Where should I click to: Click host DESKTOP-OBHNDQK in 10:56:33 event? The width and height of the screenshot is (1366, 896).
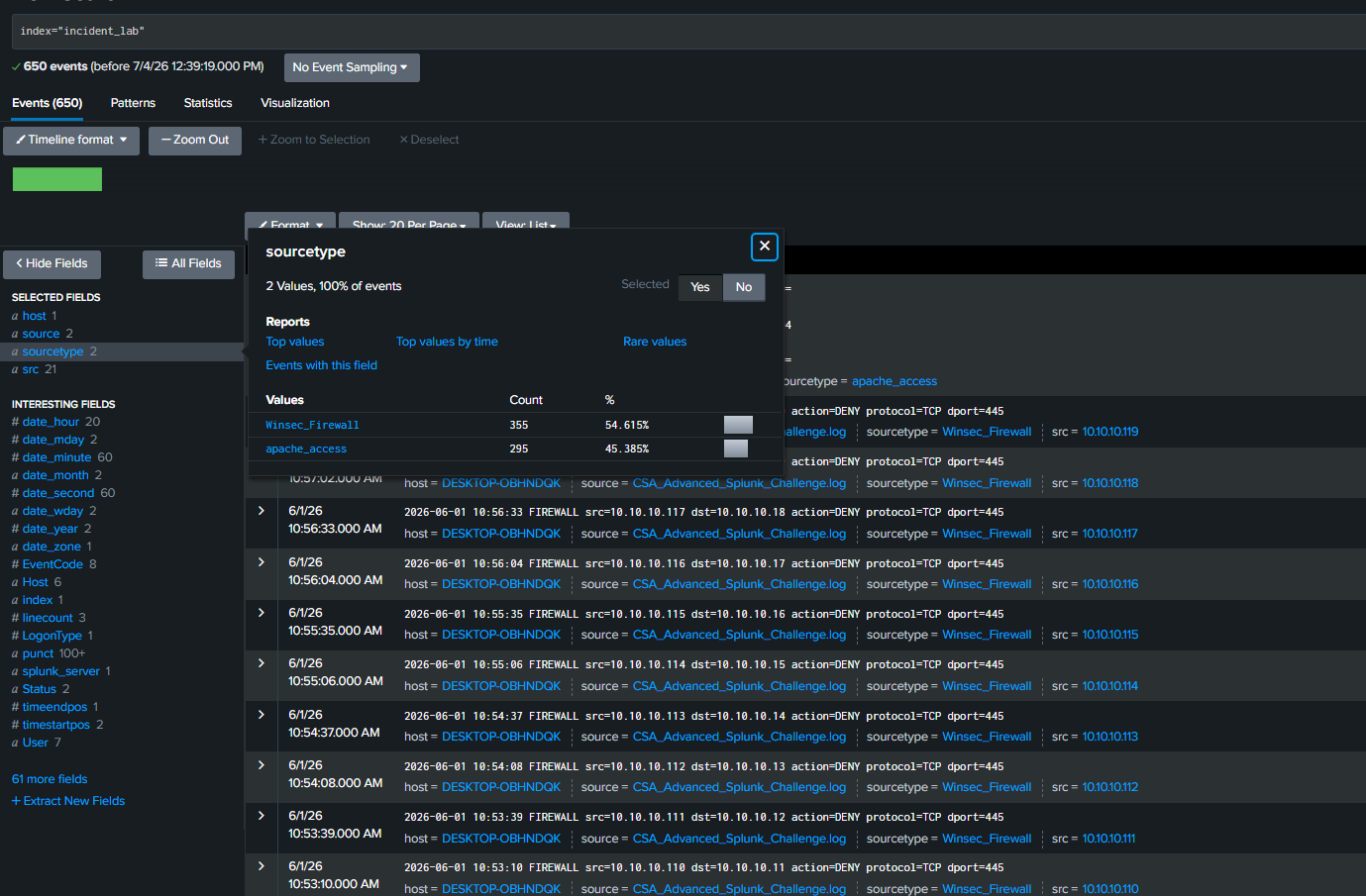(x=501, y=534)
